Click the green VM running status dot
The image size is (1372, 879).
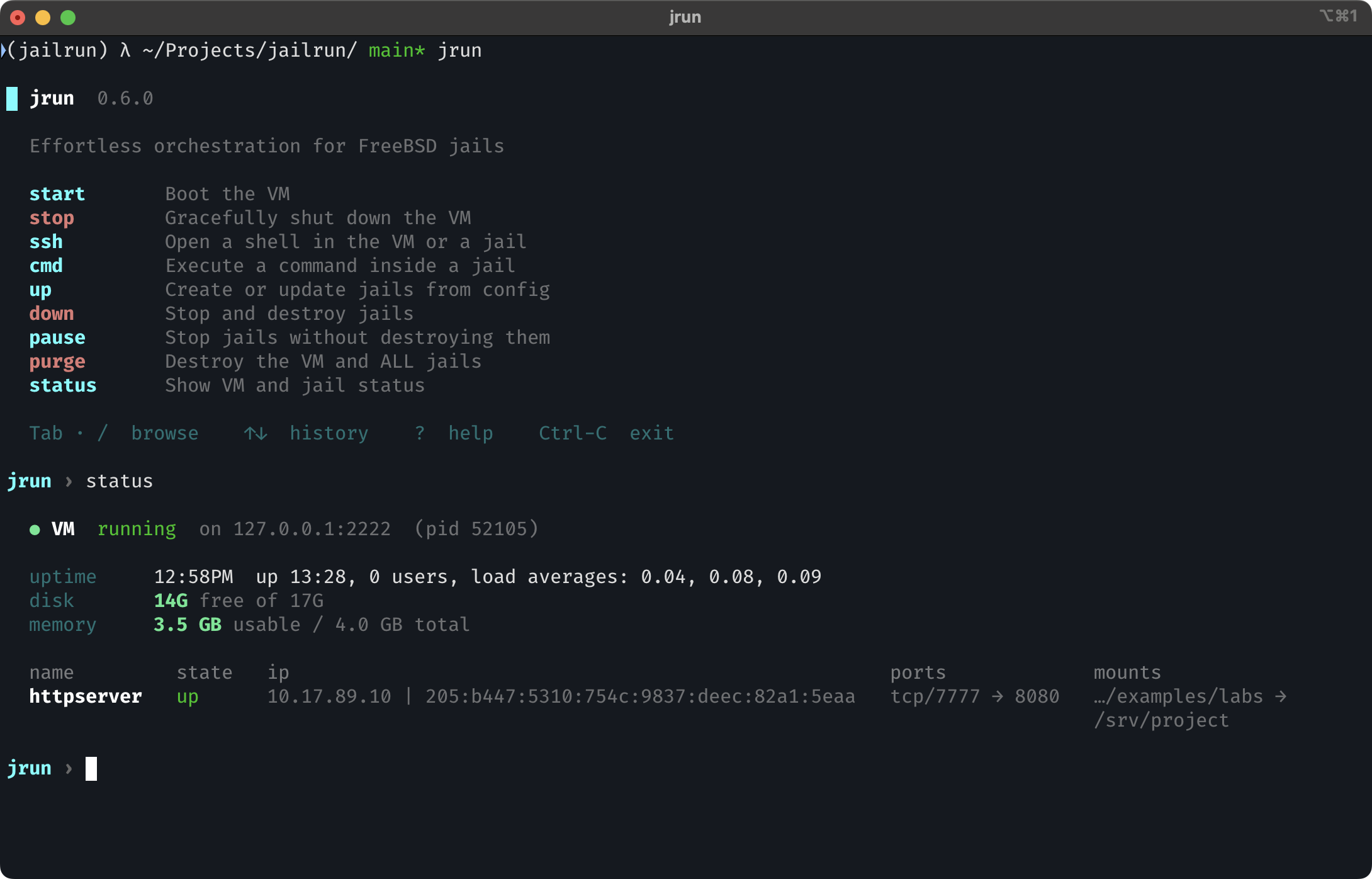[35, 530]
